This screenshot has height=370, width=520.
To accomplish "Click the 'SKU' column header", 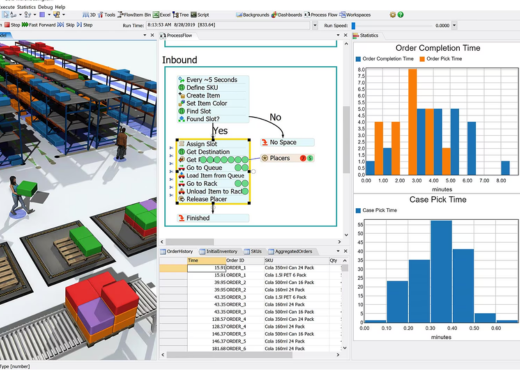I will click(297, 260).
